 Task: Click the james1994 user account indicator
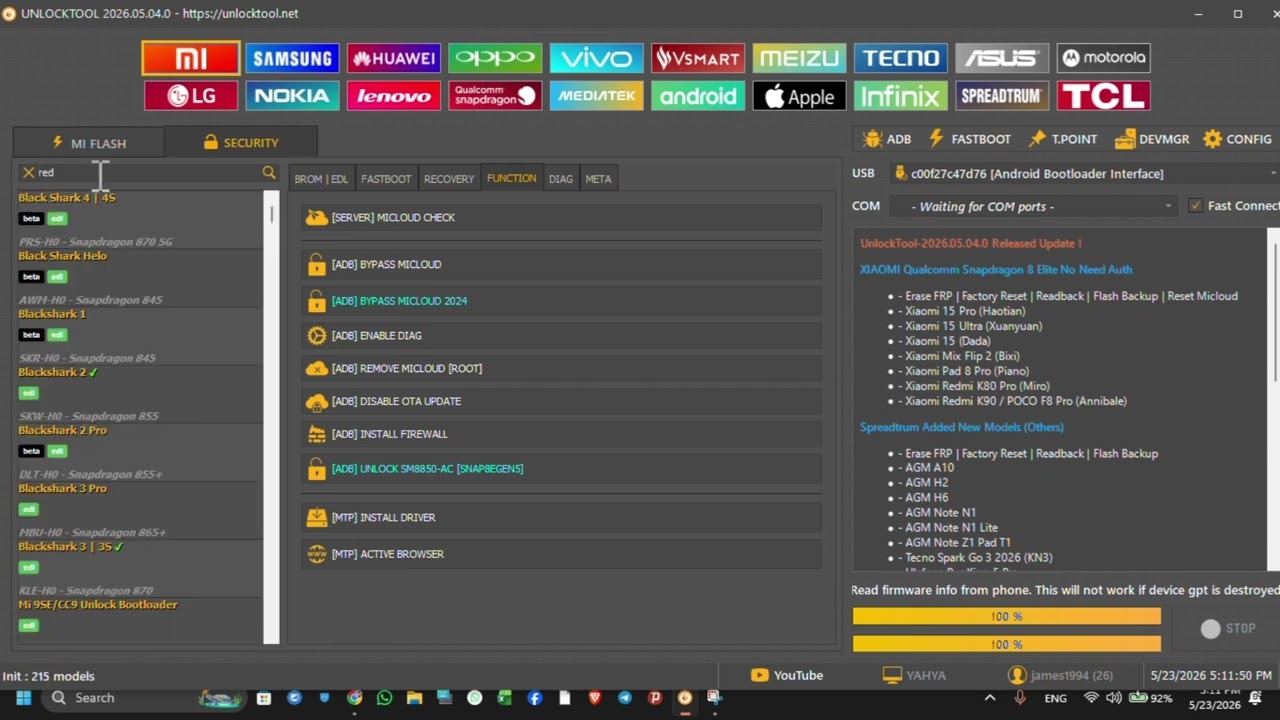click(x=1061, y=676)
